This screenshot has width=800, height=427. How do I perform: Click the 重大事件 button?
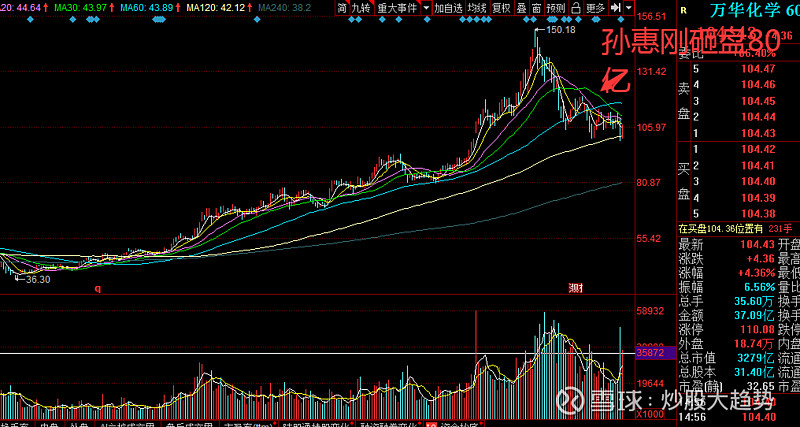click(x=397, y=8)
